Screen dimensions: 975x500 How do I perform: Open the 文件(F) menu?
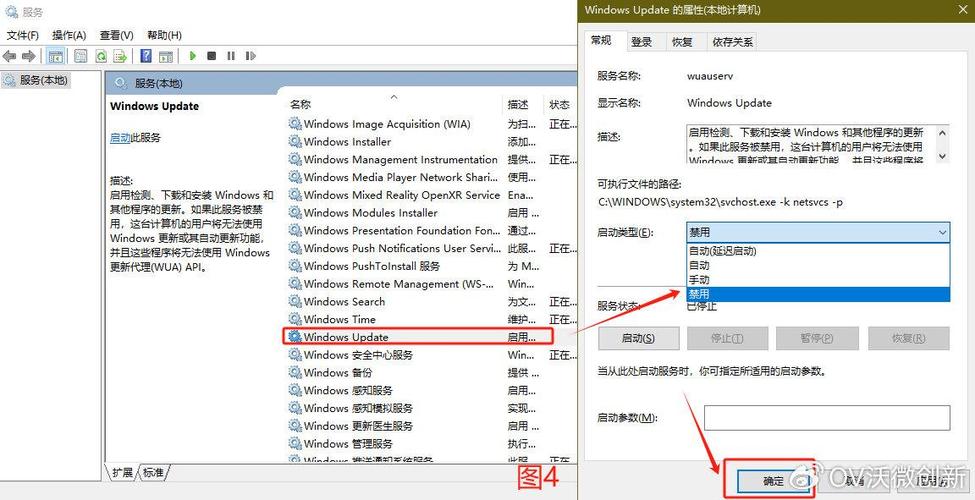22,35
